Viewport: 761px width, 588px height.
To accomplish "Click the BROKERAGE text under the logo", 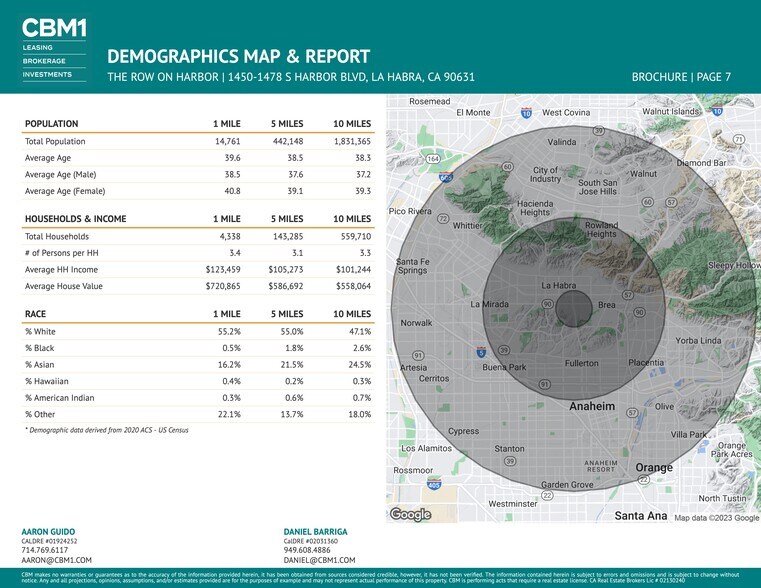I will pyautogui.click(x=44, y=61).
